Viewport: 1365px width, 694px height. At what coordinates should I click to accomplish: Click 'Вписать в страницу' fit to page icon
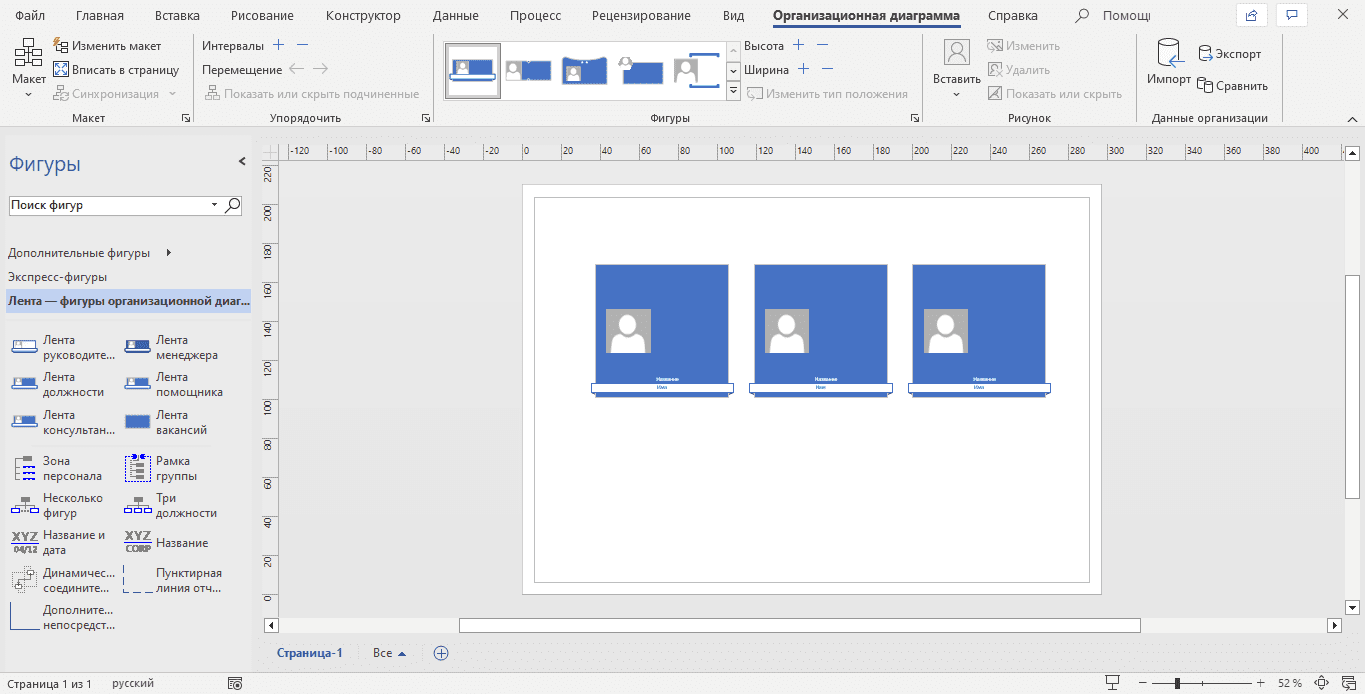point(61,70)
